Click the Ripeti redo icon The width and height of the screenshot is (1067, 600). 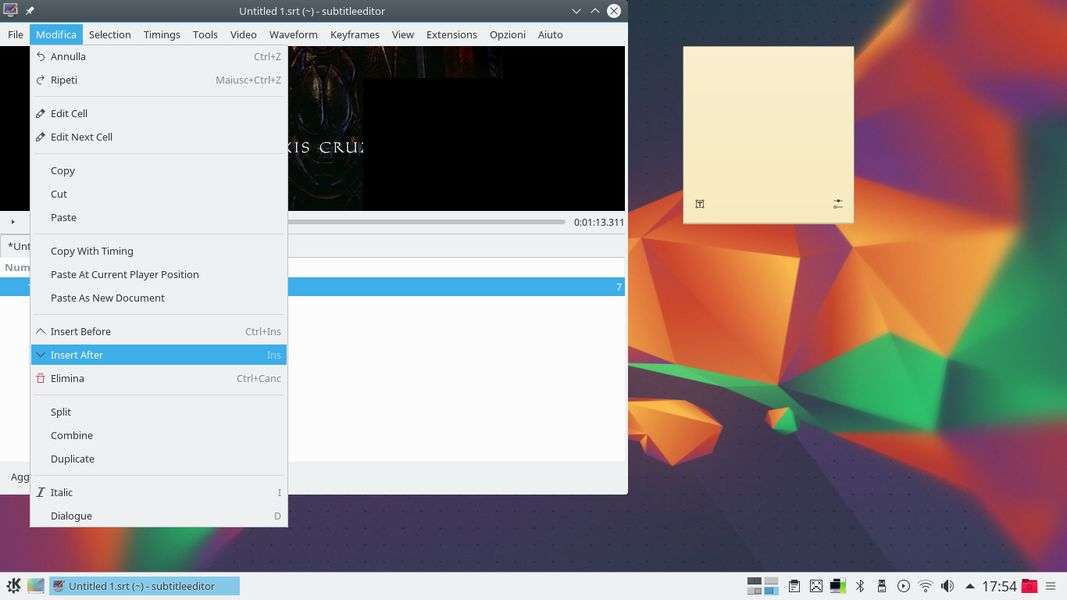click(x=40, y=80)
